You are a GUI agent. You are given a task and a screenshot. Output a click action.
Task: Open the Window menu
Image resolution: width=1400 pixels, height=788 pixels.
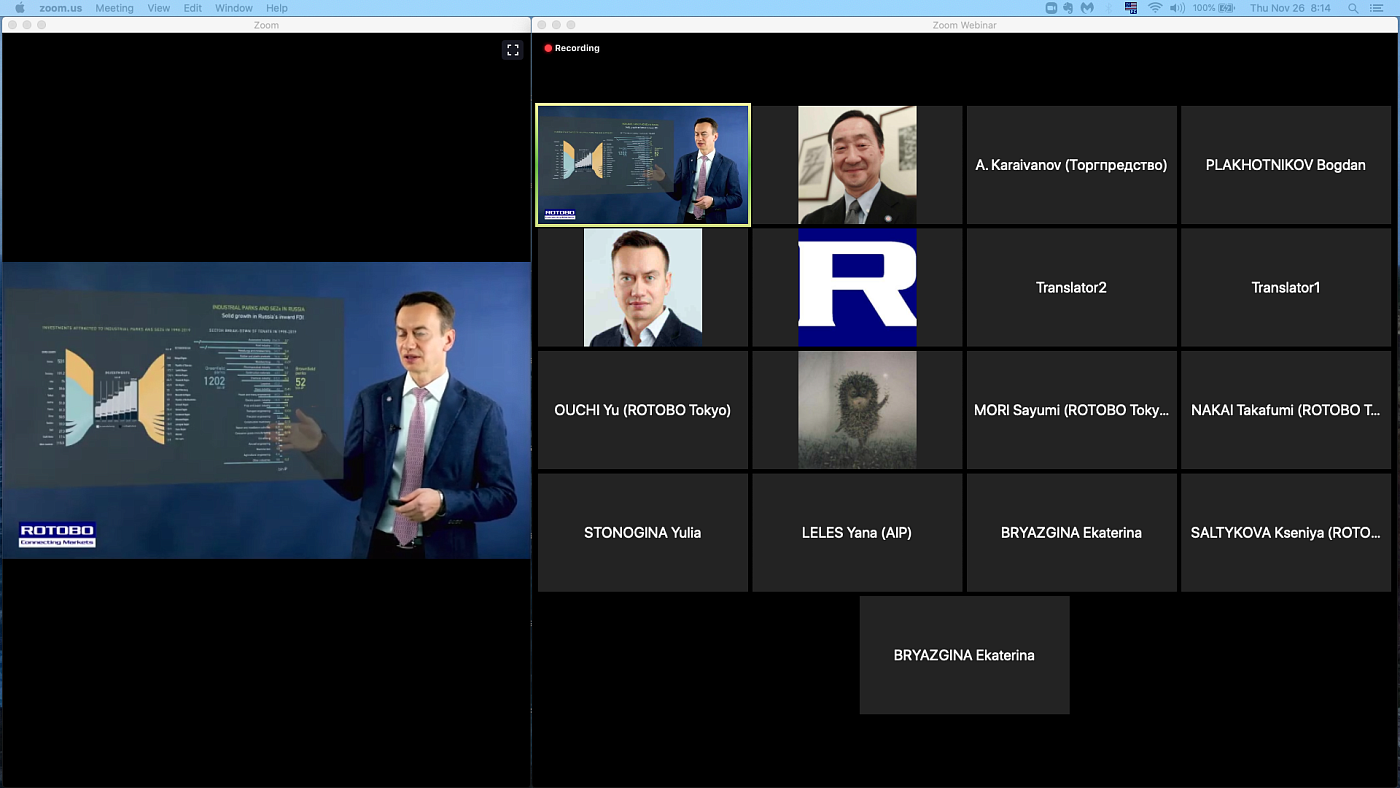(x=234, y=8)
